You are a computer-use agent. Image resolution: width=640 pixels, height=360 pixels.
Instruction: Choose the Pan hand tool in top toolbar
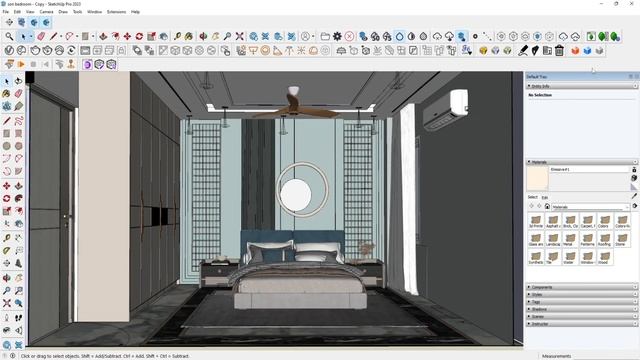coord(215,36)
